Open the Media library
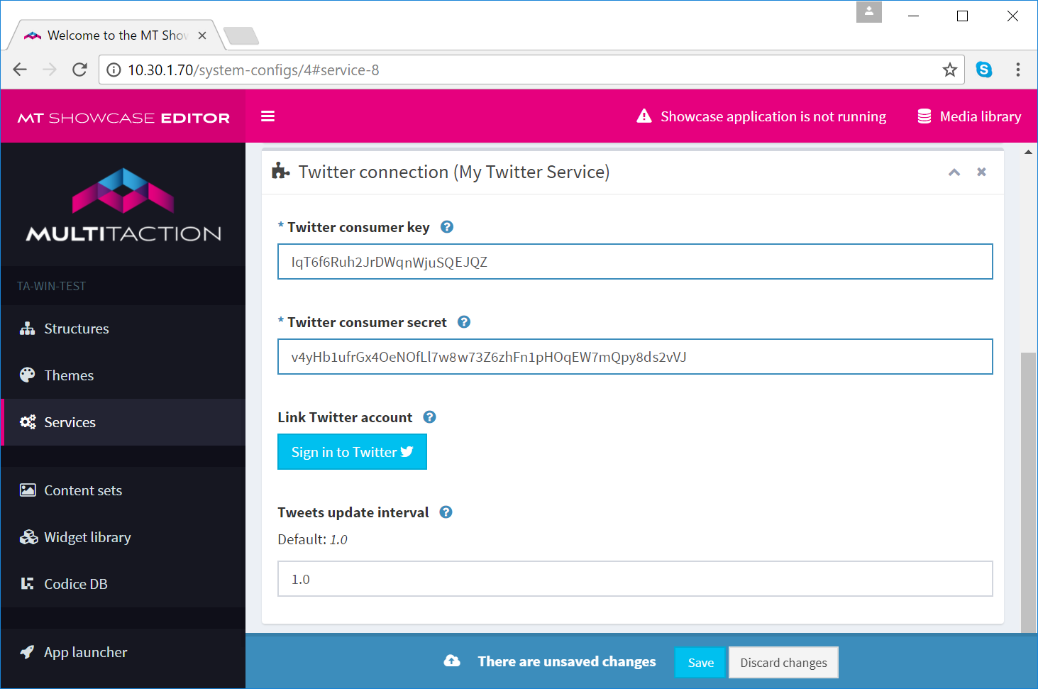 tap(968, 116)
